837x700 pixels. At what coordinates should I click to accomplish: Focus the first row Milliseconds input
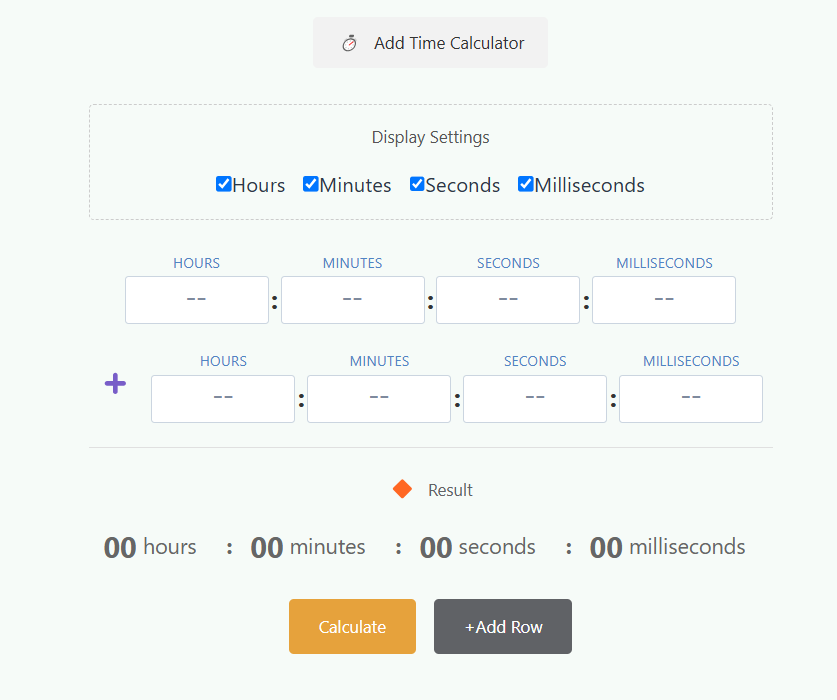pyautogui.click(x=664, y=300)
